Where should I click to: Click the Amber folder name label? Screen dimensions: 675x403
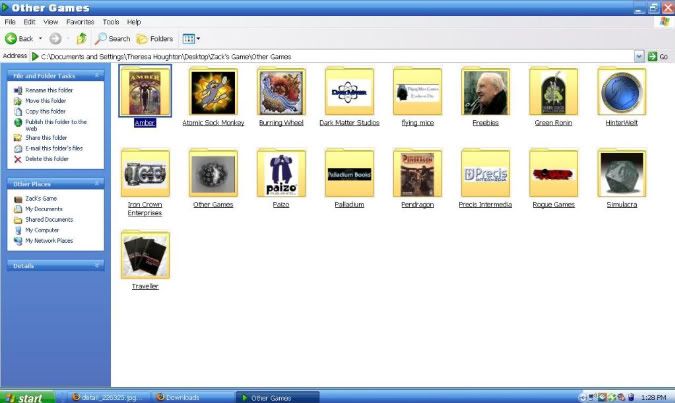click(145, 123)
